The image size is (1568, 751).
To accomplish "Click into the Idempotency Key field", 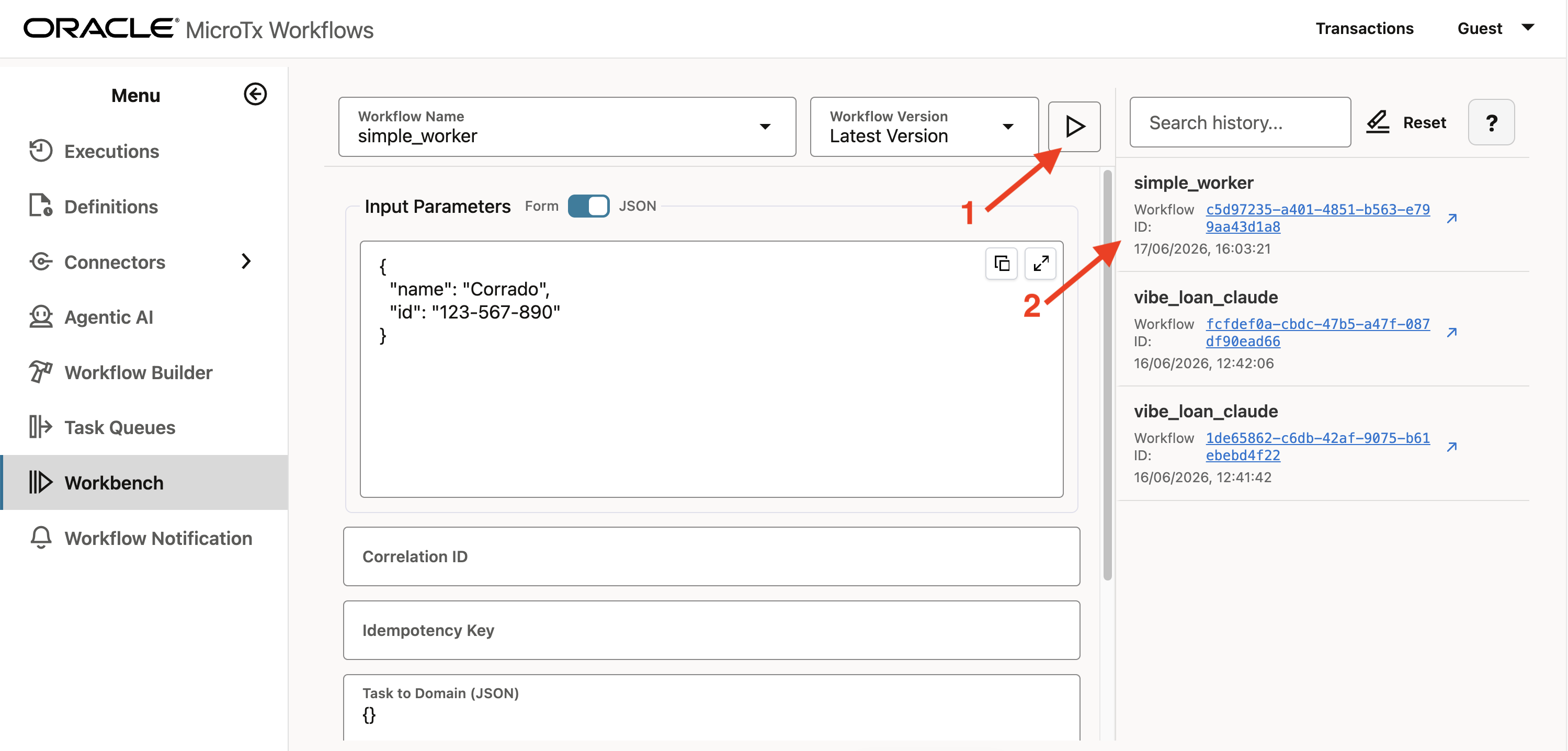I will [x=712, y=631].
